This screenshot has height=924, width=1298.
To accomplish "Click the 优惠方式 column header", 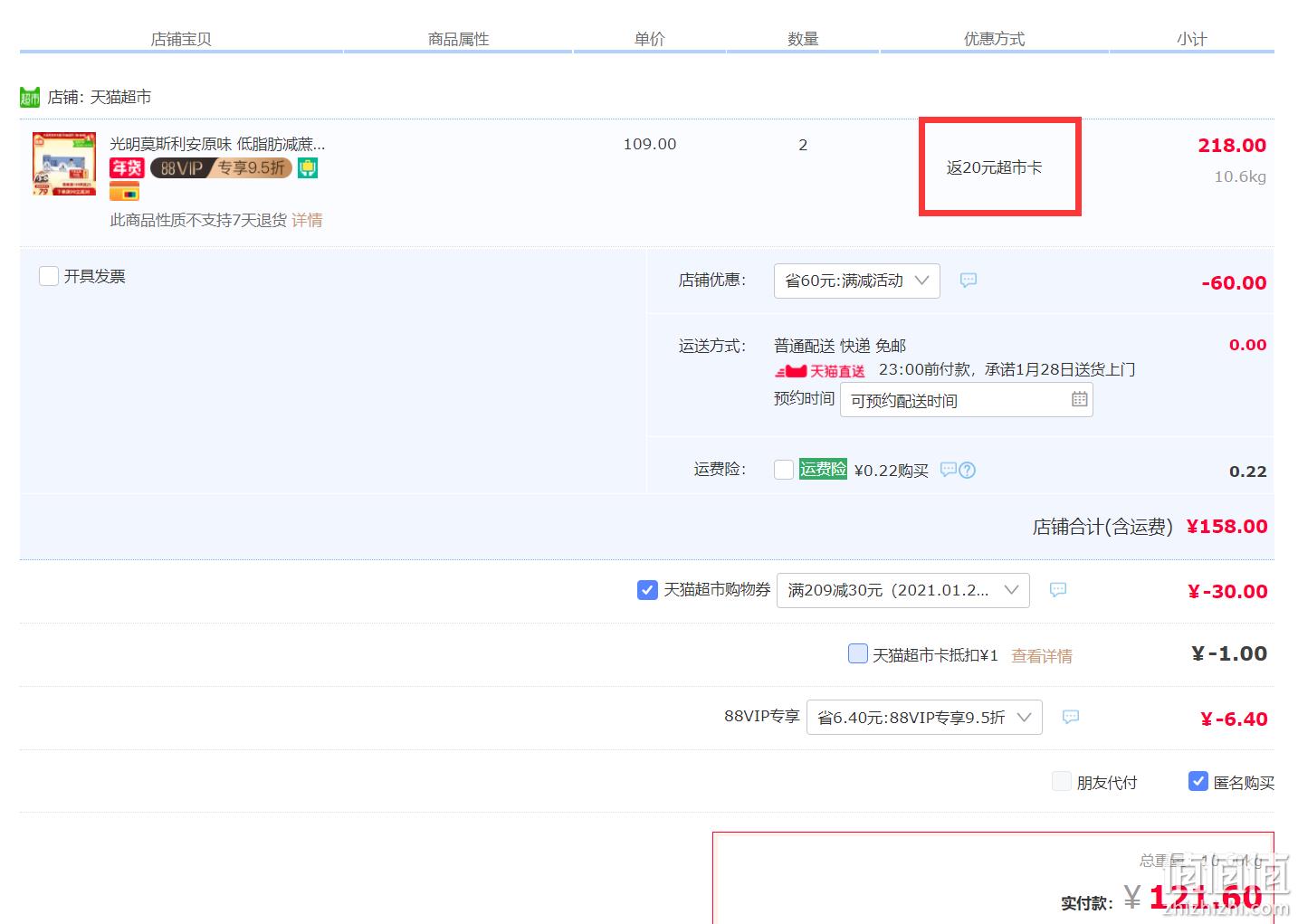I will click(994, 39).
